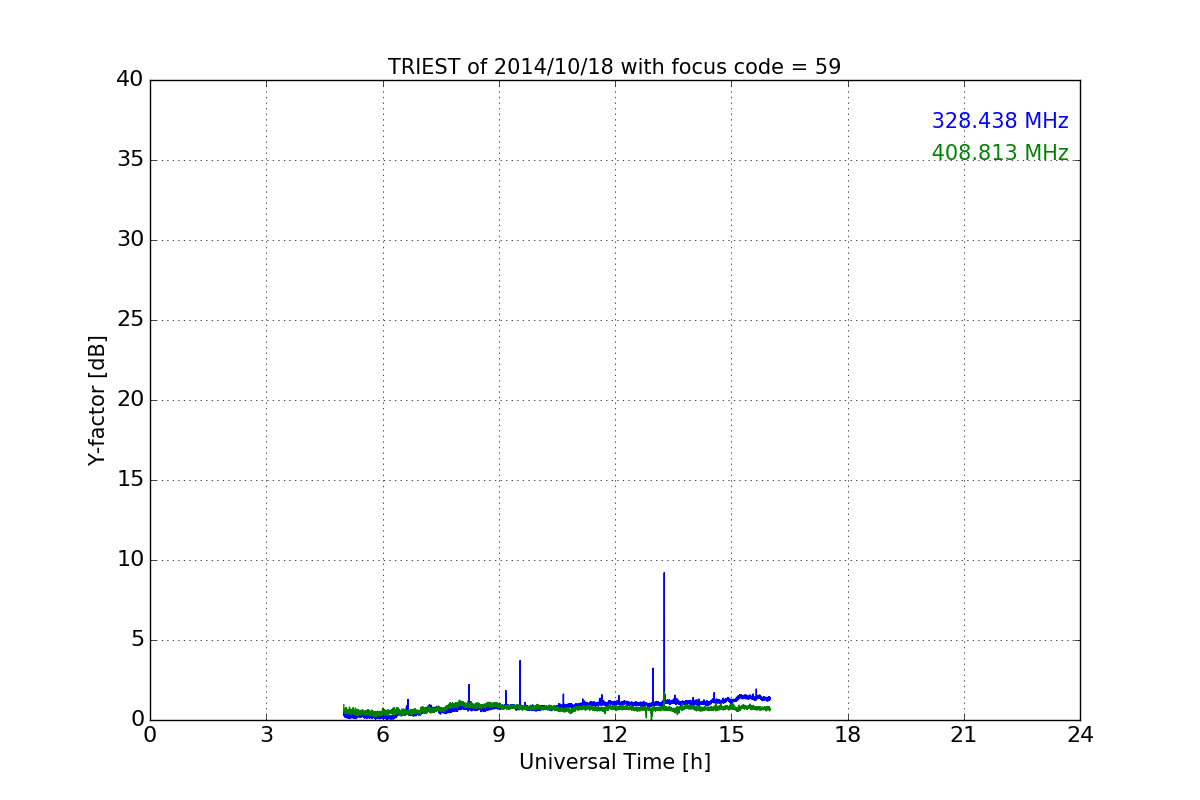Click x-axis tick label 9
The image size is (1200, 800).
[499, 735]
